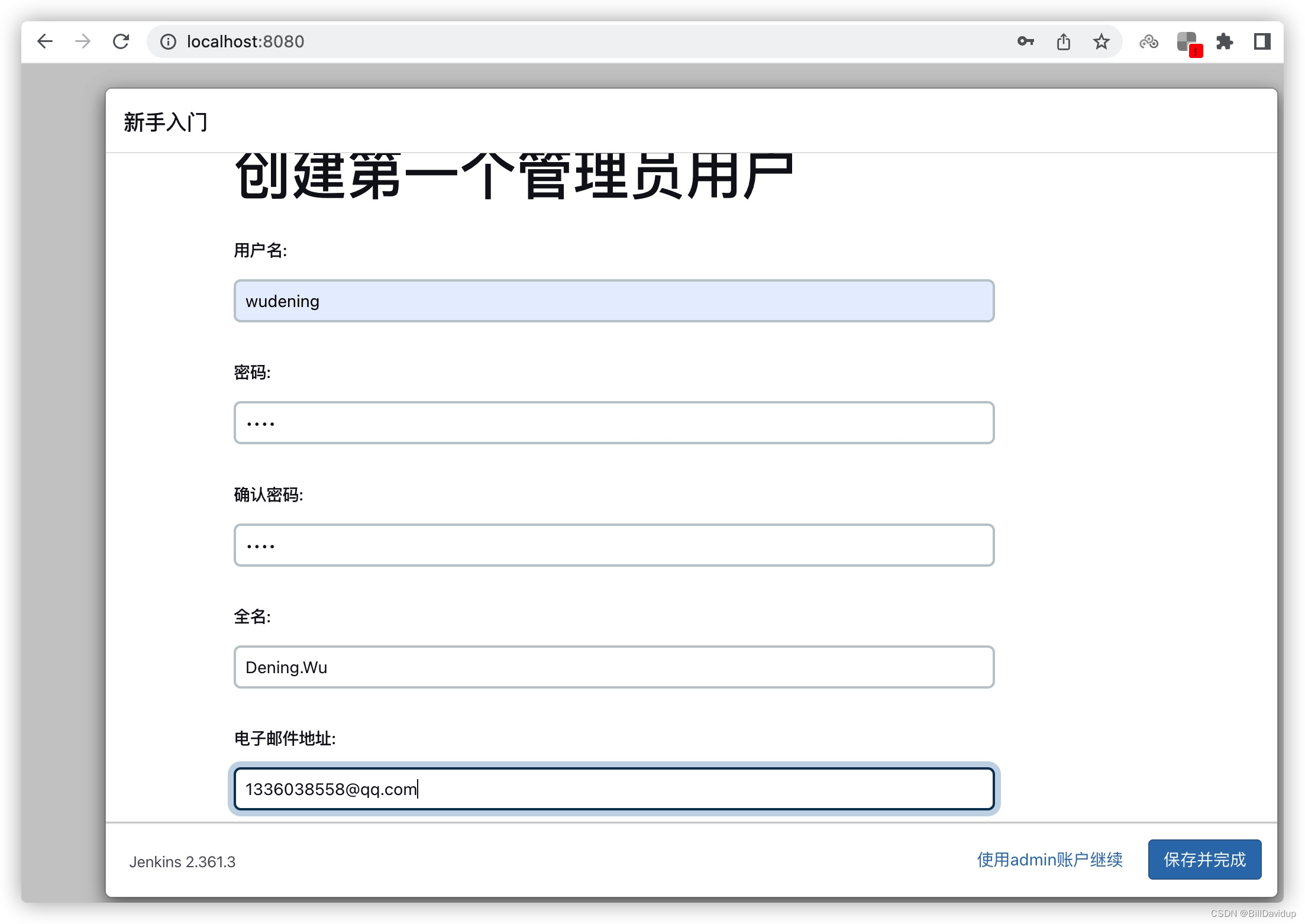Click the browser forward arrow
The image size is (1305, 924).
pos(83,41)
